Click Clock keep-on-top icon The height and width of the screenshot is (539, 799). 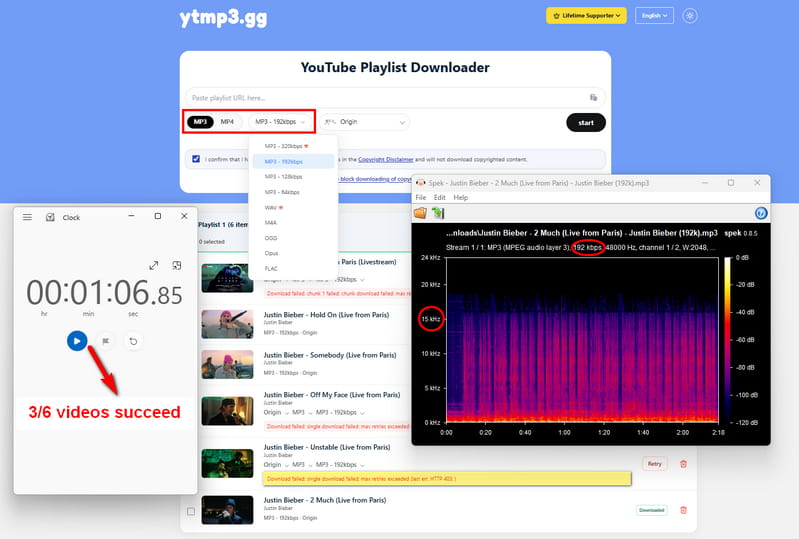177,265
